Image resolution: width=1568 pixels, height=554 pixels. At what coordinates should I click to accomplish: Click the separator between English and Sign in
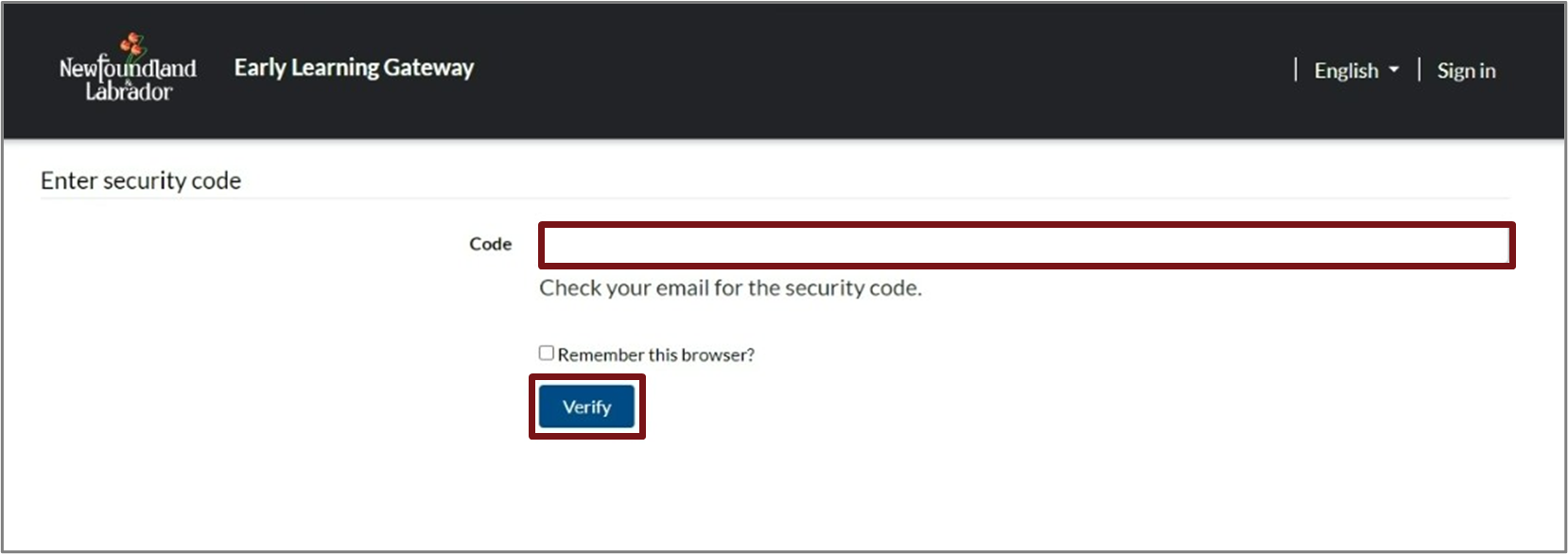click(1419, 70)
